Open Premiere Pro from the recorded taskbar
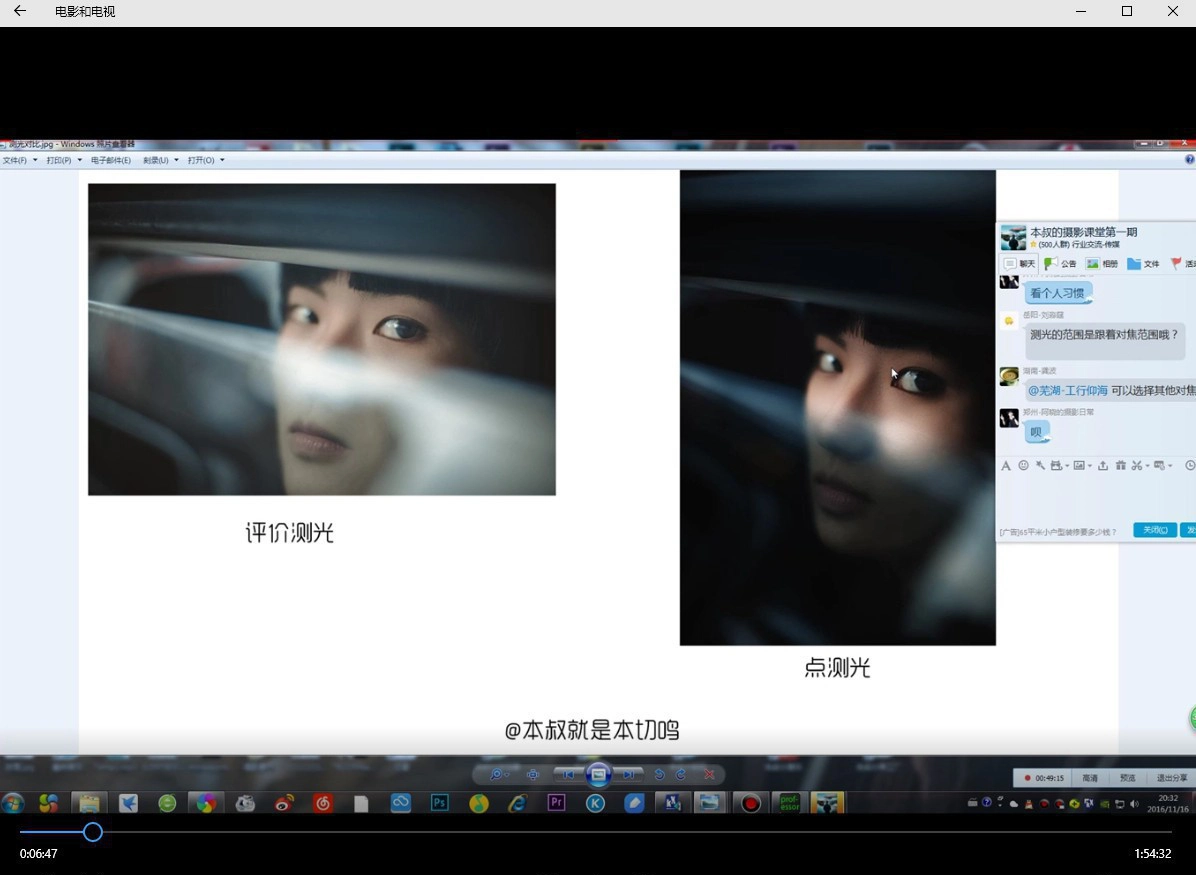The width and height of the screenshot is (1196, 875). click(x=556, y=803)
